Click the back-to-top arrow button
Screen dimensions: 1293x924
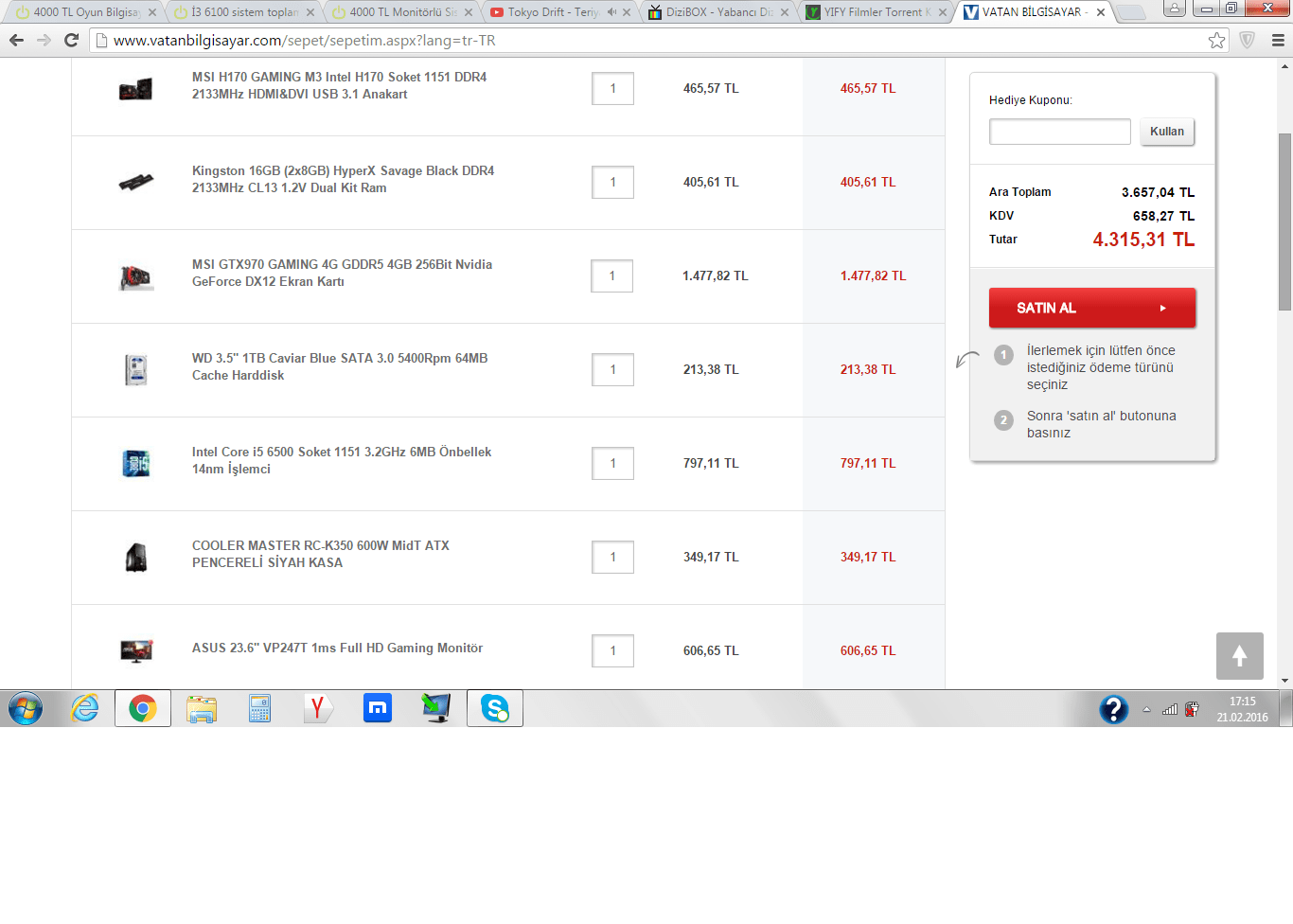tap(1240, 656)
